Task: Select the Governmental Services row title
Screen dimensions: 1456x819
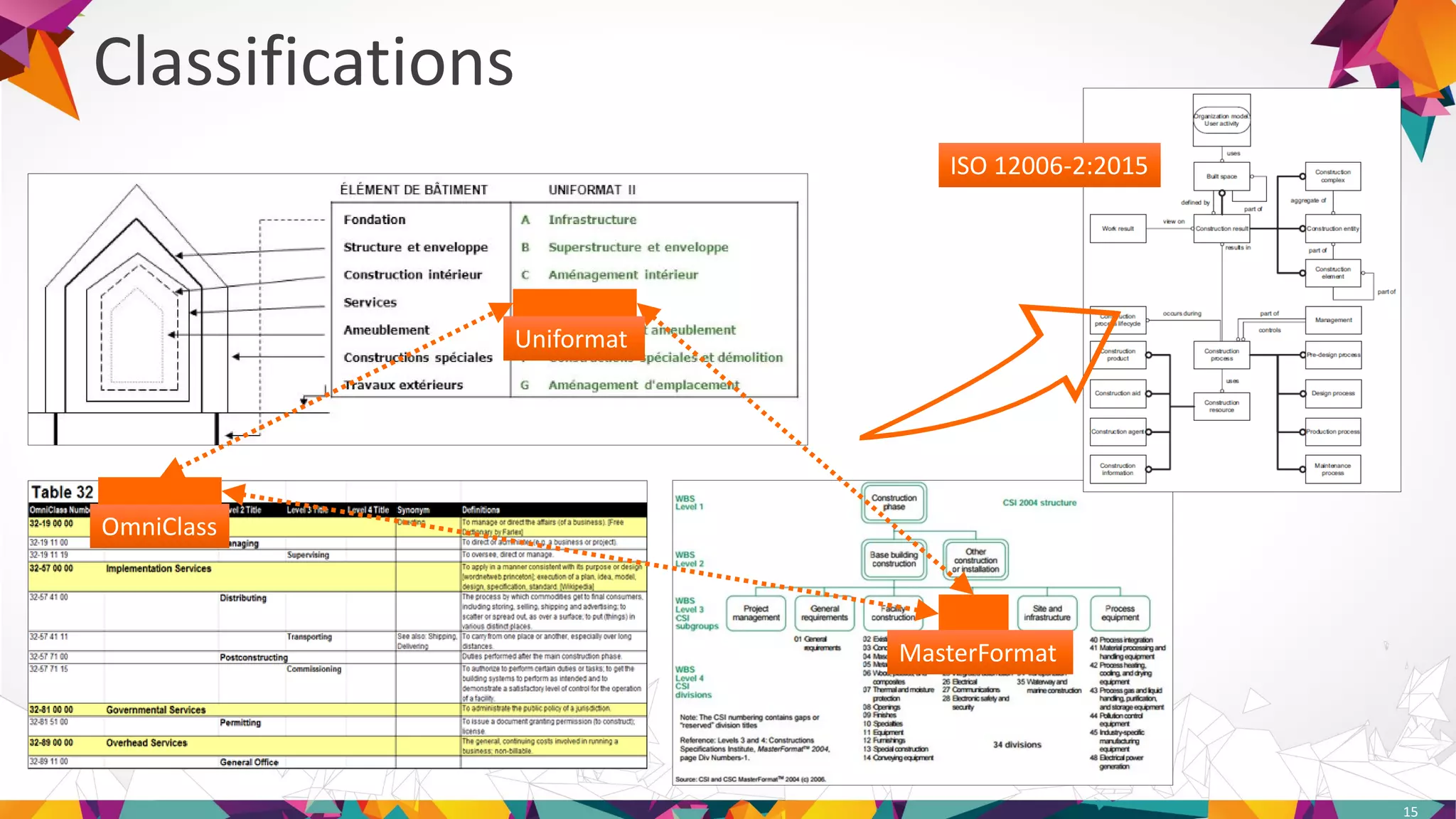Action: click(x=156, y=710)
